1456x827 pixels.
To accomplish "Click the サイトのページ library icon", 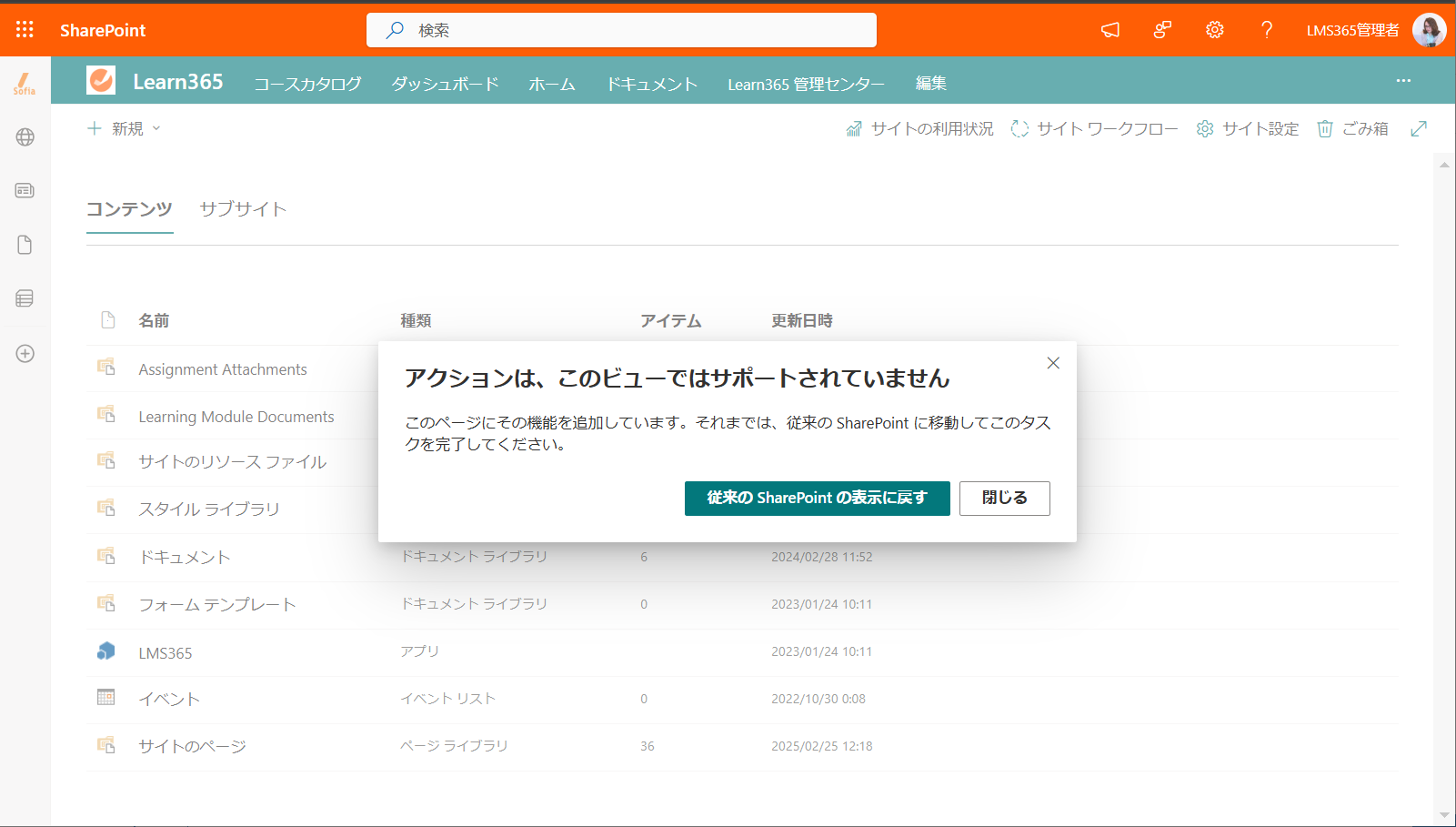I will click(106, 745).
